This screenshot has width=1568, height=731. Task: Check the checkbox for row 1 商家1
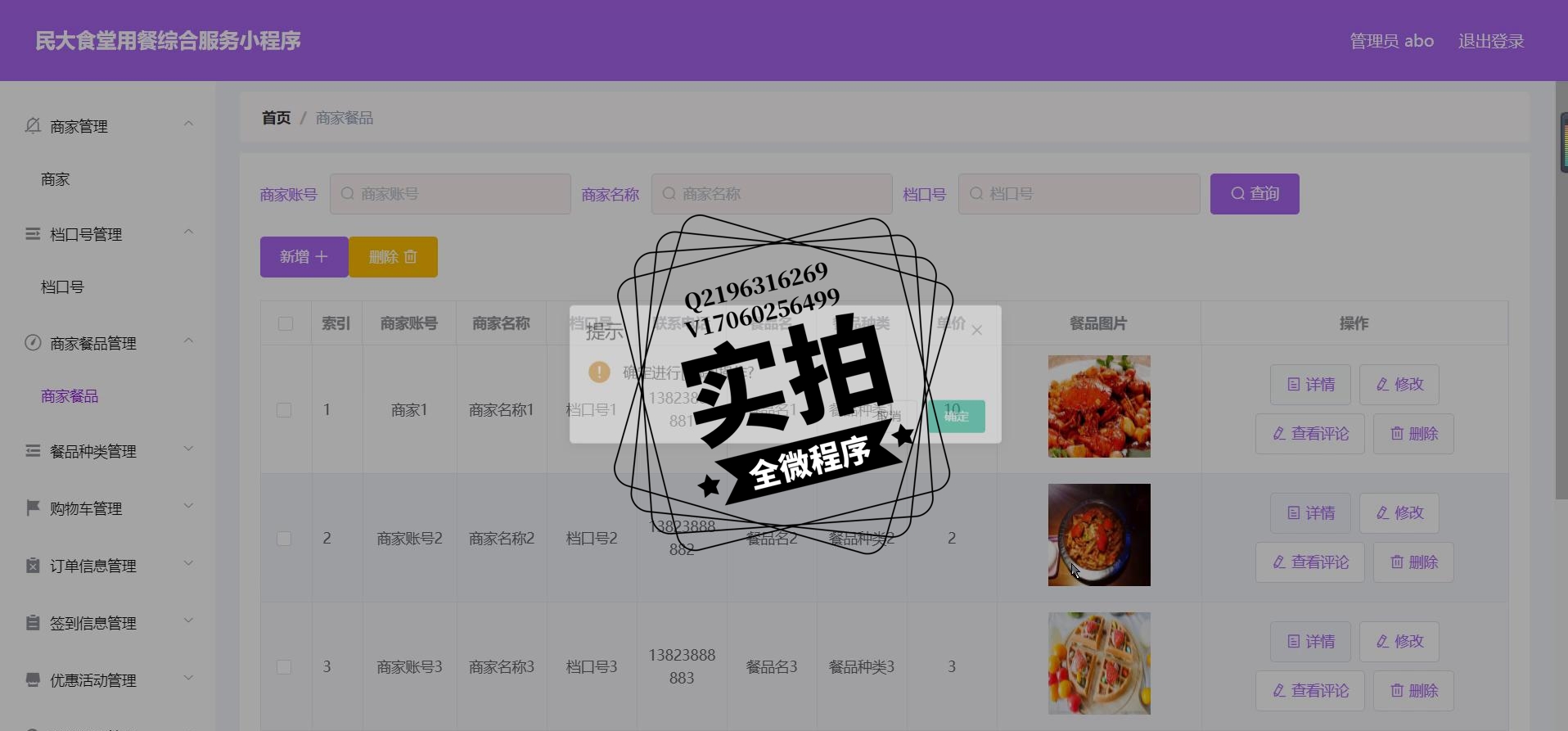click(x=284, y=410)
